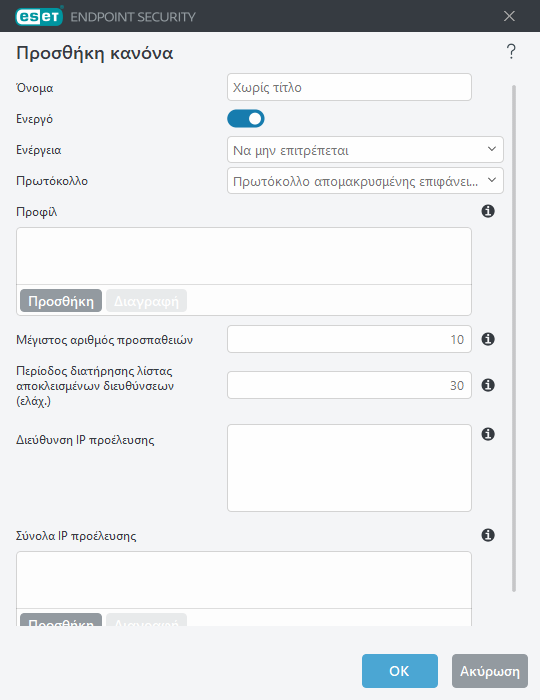Expand the Πρωτόκολλο dropdown
Screen dimensions: 540x700
coord(365,181)
